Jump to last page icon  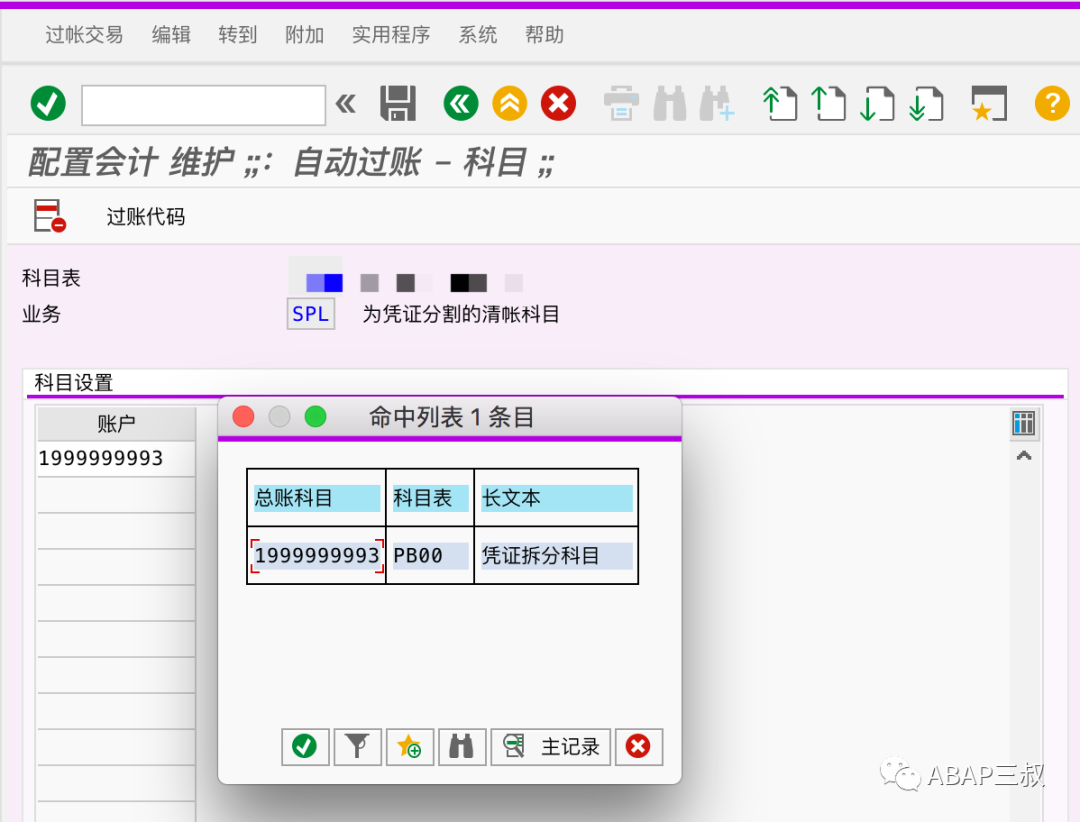926,104
